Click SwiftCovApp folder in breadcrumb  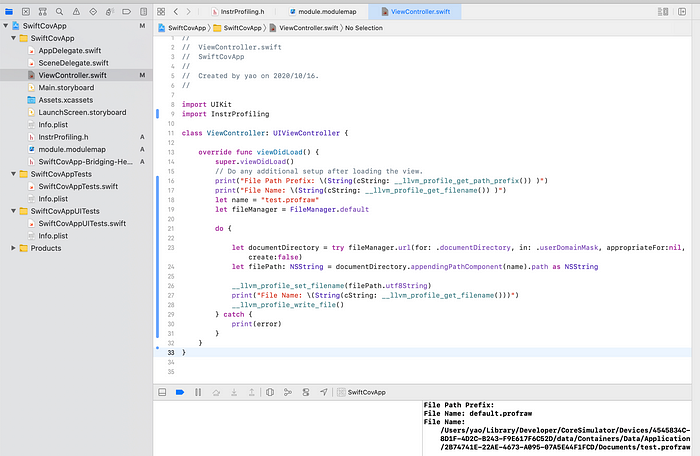click(x=238, y=28)
